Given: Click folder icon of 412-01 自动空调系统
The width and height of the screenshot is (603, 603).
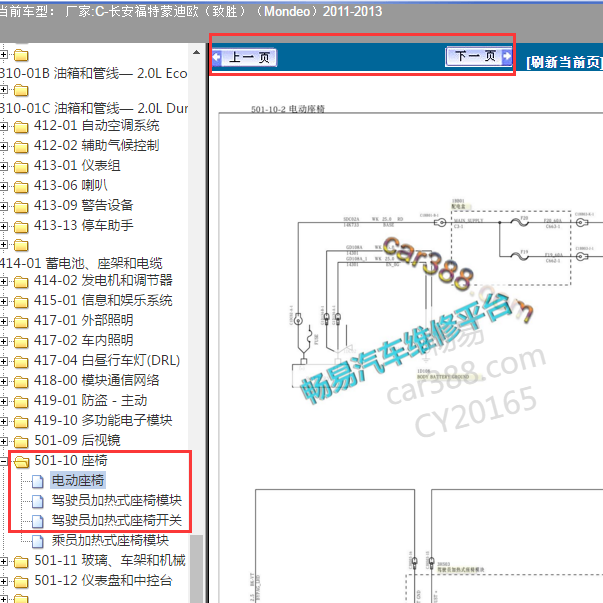Looking at the screenshot, I should point(21,126).
